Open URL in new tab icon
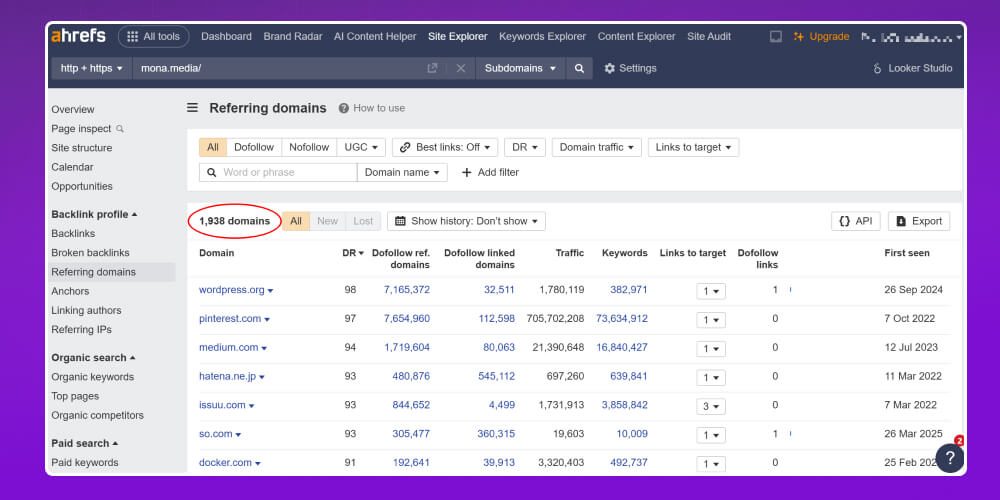 [432, 68]
